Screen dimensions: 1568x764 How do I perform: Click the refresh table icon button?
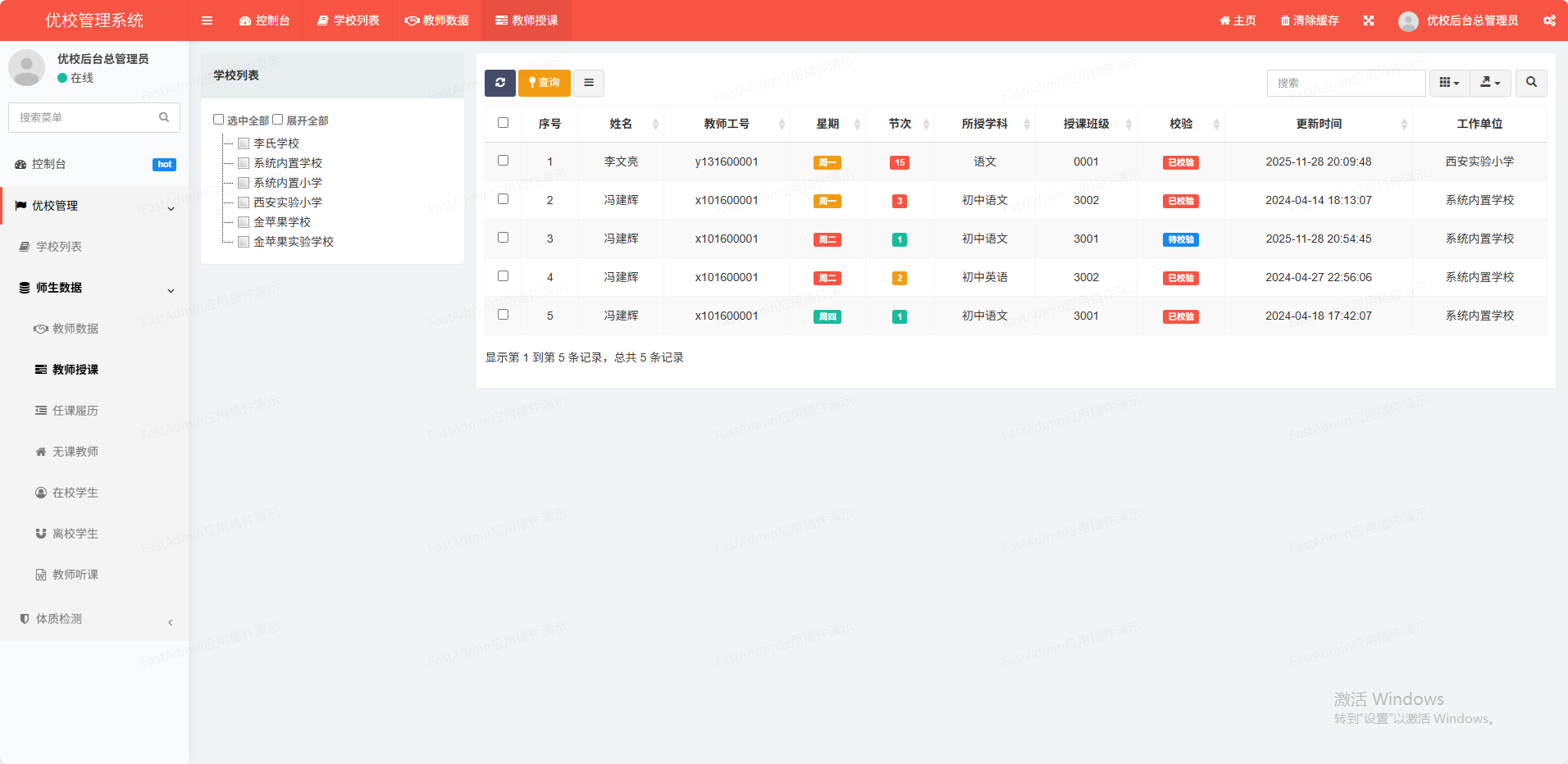pyautogui.click(x=500, y=83)
